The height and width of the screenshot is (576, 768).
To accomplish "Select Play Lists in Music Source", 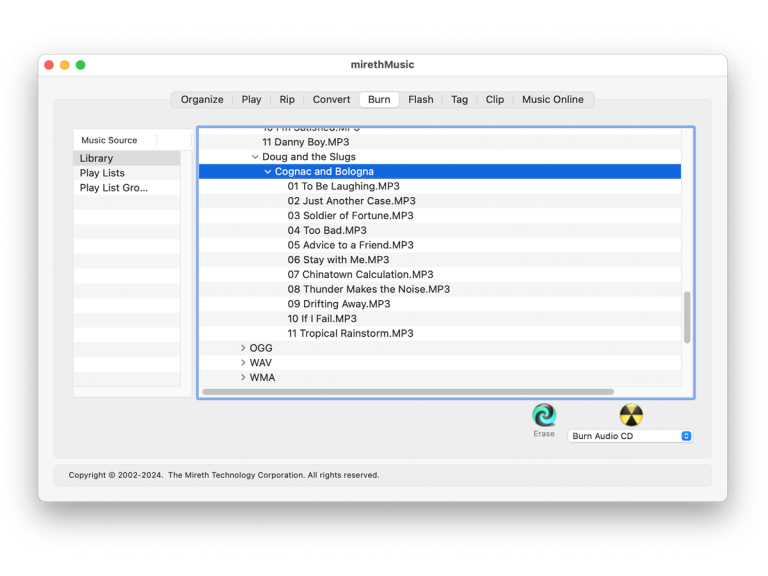I will [102, 173].
